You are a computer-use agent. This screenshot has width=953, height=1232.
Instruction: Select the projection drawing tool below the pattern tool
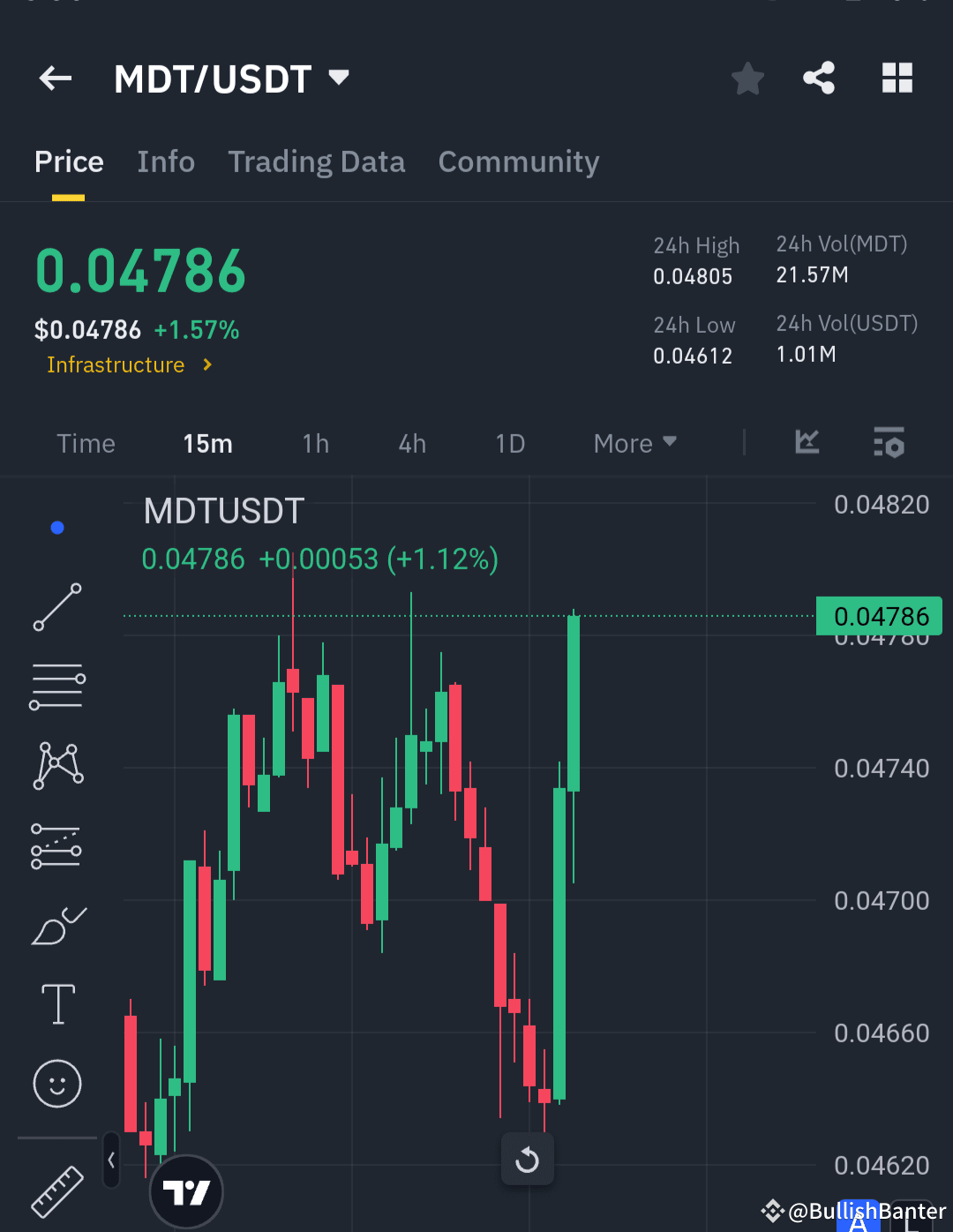coord(57,846)
